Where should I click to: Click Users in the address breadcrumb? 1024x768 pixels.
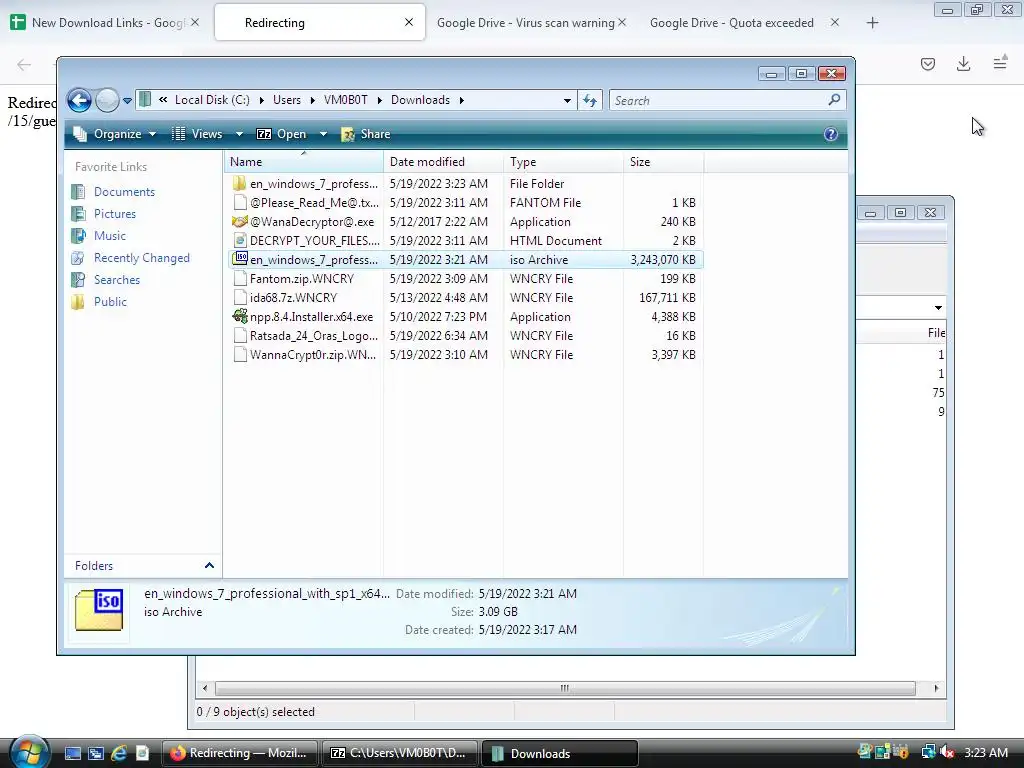tap(287, 100)
